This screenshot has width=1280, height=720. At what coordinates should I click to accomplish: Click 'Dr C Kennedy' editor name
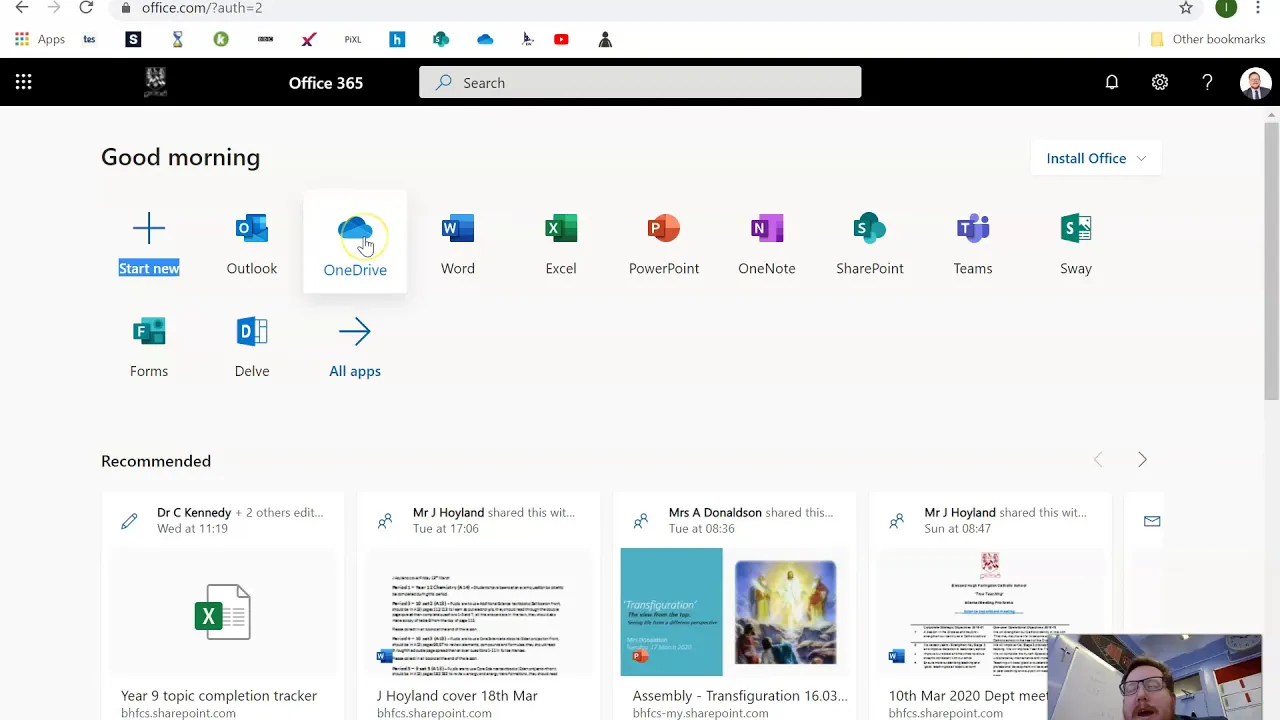tap(194, 512)
